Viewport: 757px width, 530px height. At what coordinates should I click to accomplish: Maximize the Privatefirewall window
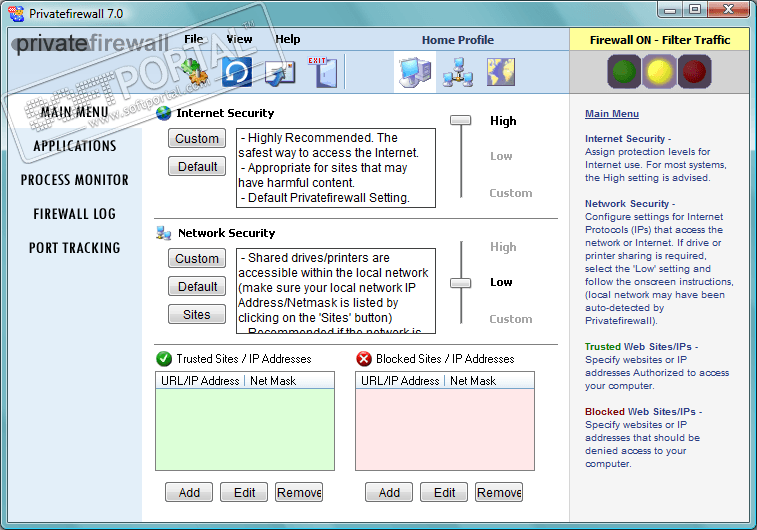(695, 9)
